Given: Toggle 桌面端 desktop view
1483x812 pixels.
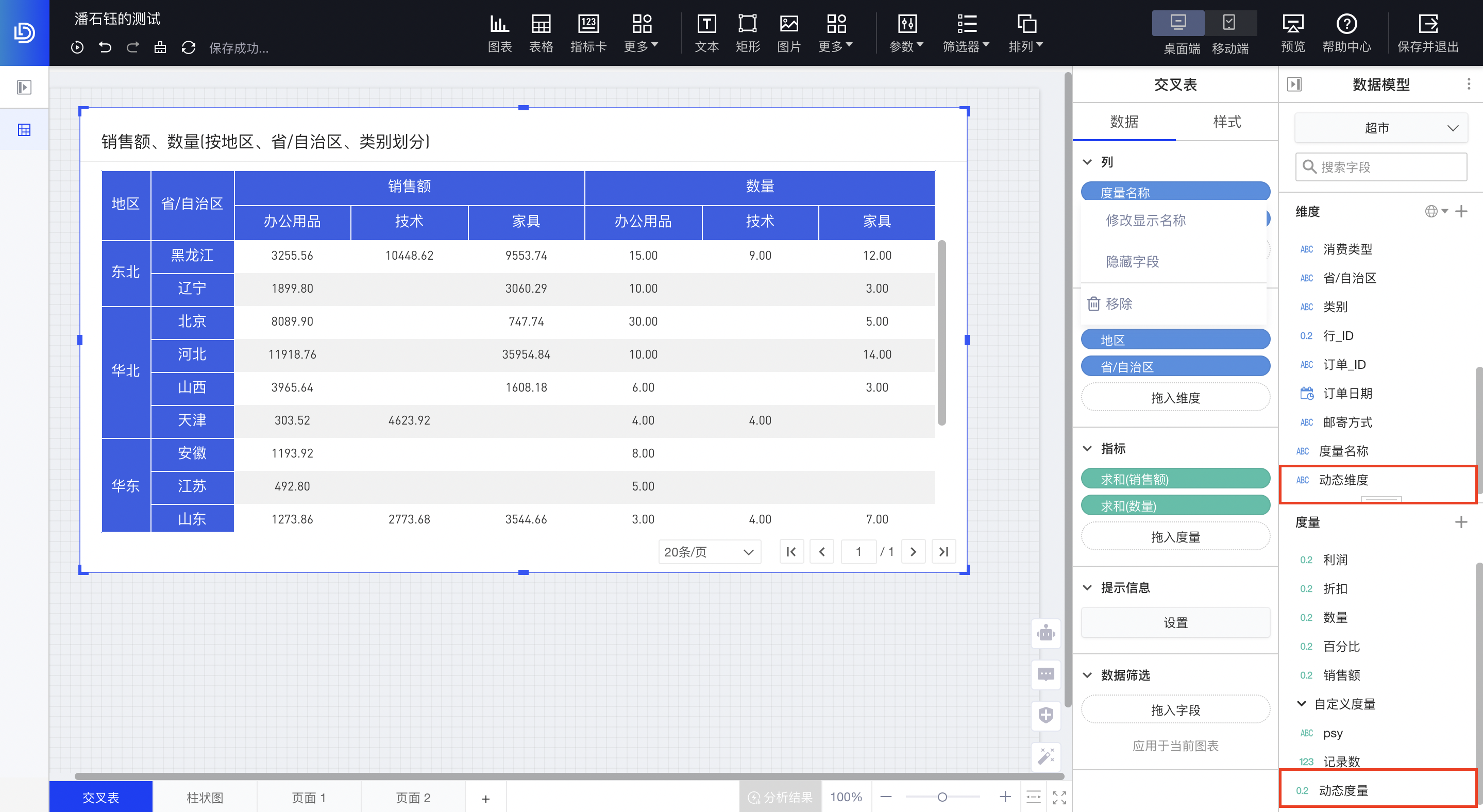Looking at the screenshot, I should point(1178,33).
